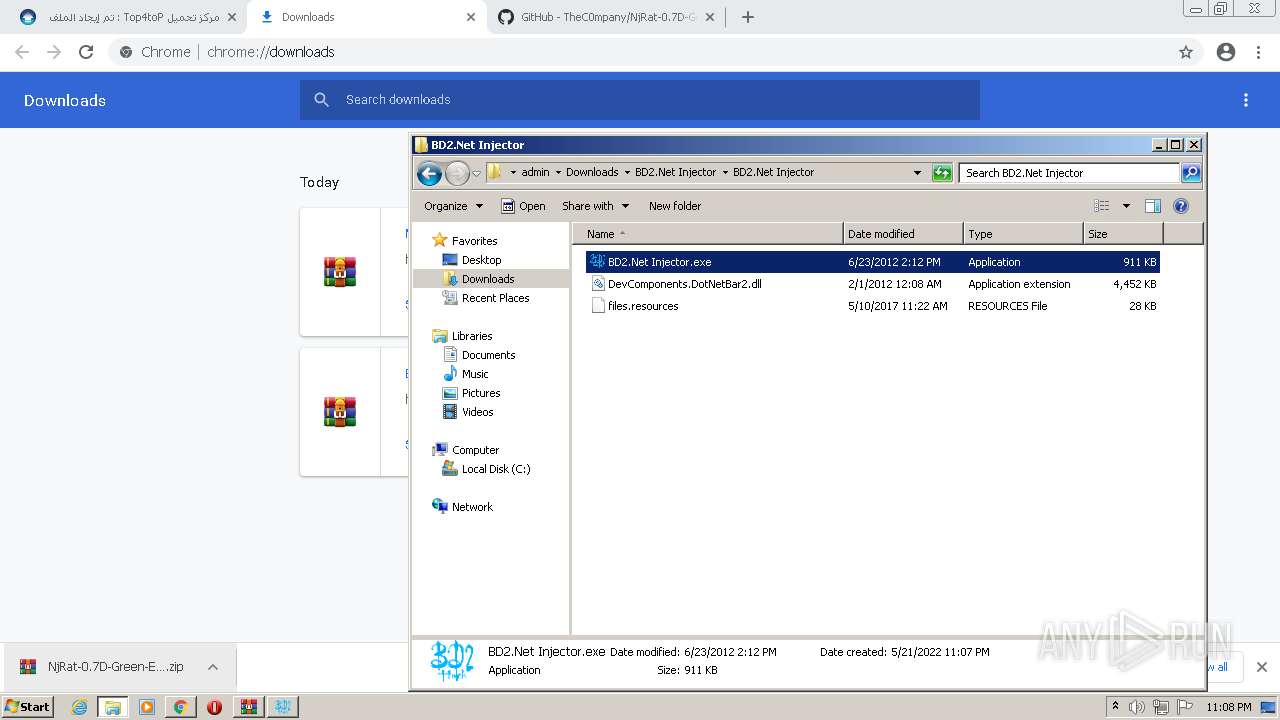Sort by the Size column header
This screenshot has width=1280, height=720.
click(x=1124, y=234)
